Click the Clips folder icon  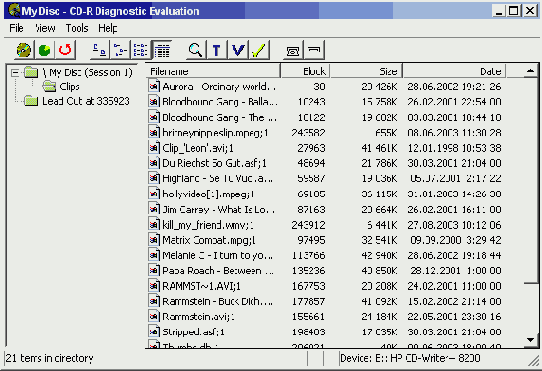tap(49, 86)
